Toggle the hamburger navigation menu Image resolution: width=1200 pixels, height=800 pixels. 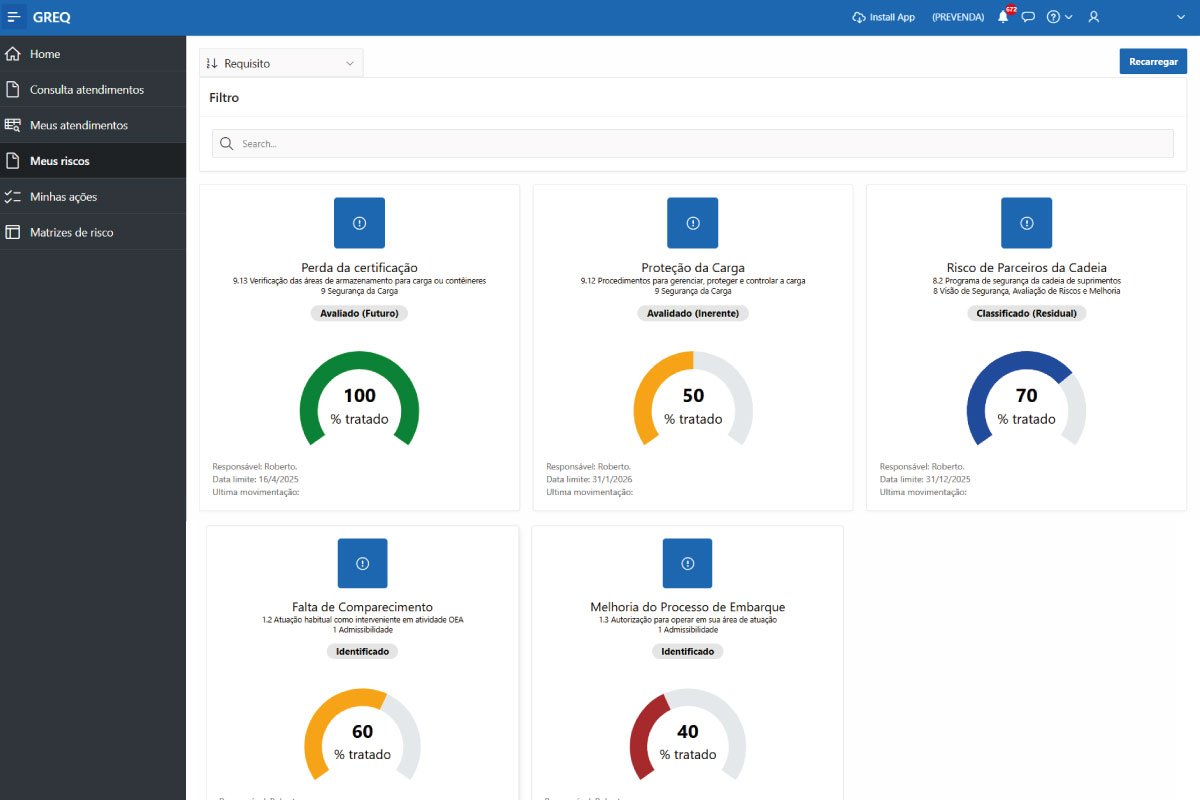(14, 17)
